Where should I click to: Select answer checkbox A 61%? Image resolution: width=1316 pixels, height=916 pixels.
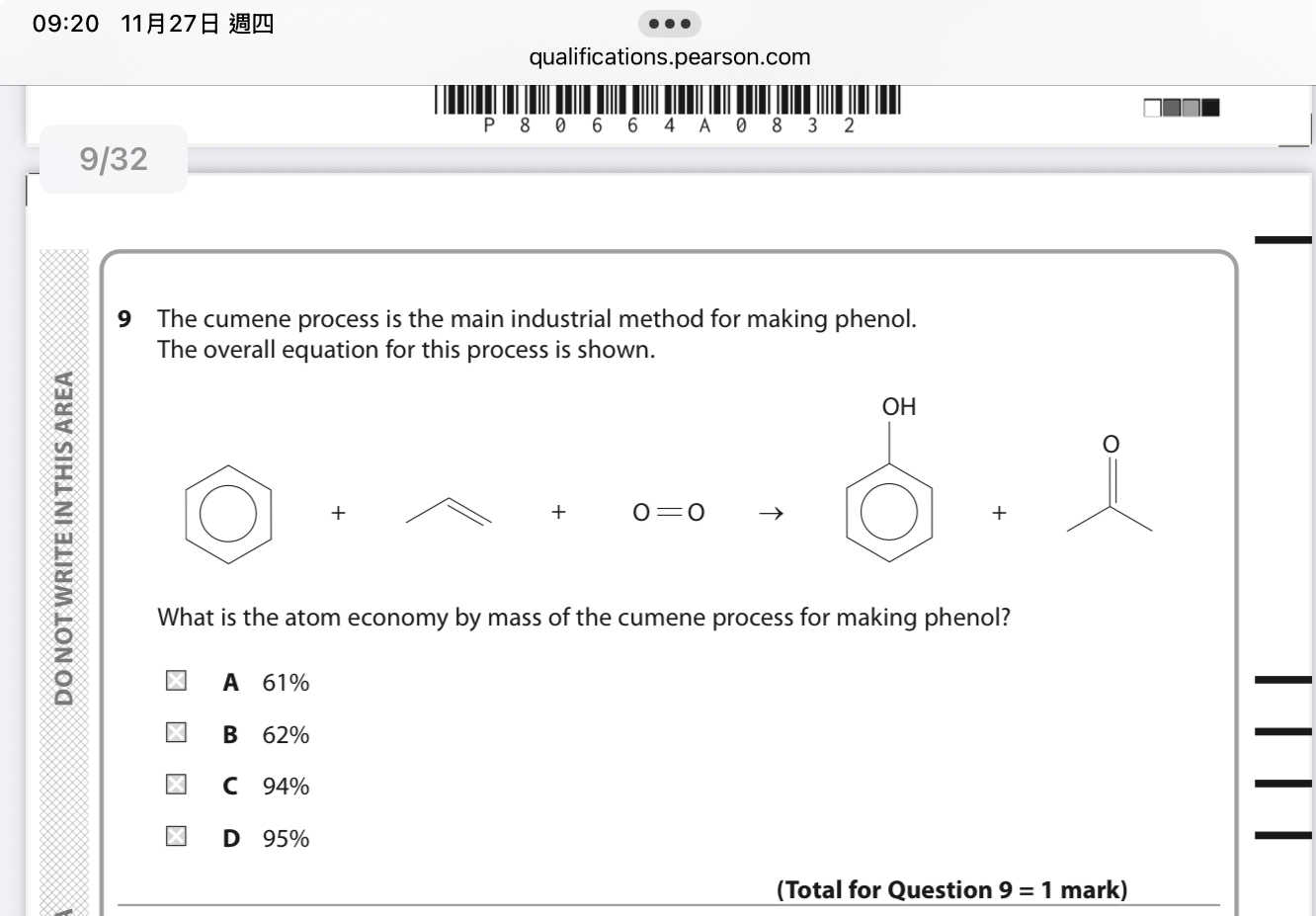(x=176, y=681)
